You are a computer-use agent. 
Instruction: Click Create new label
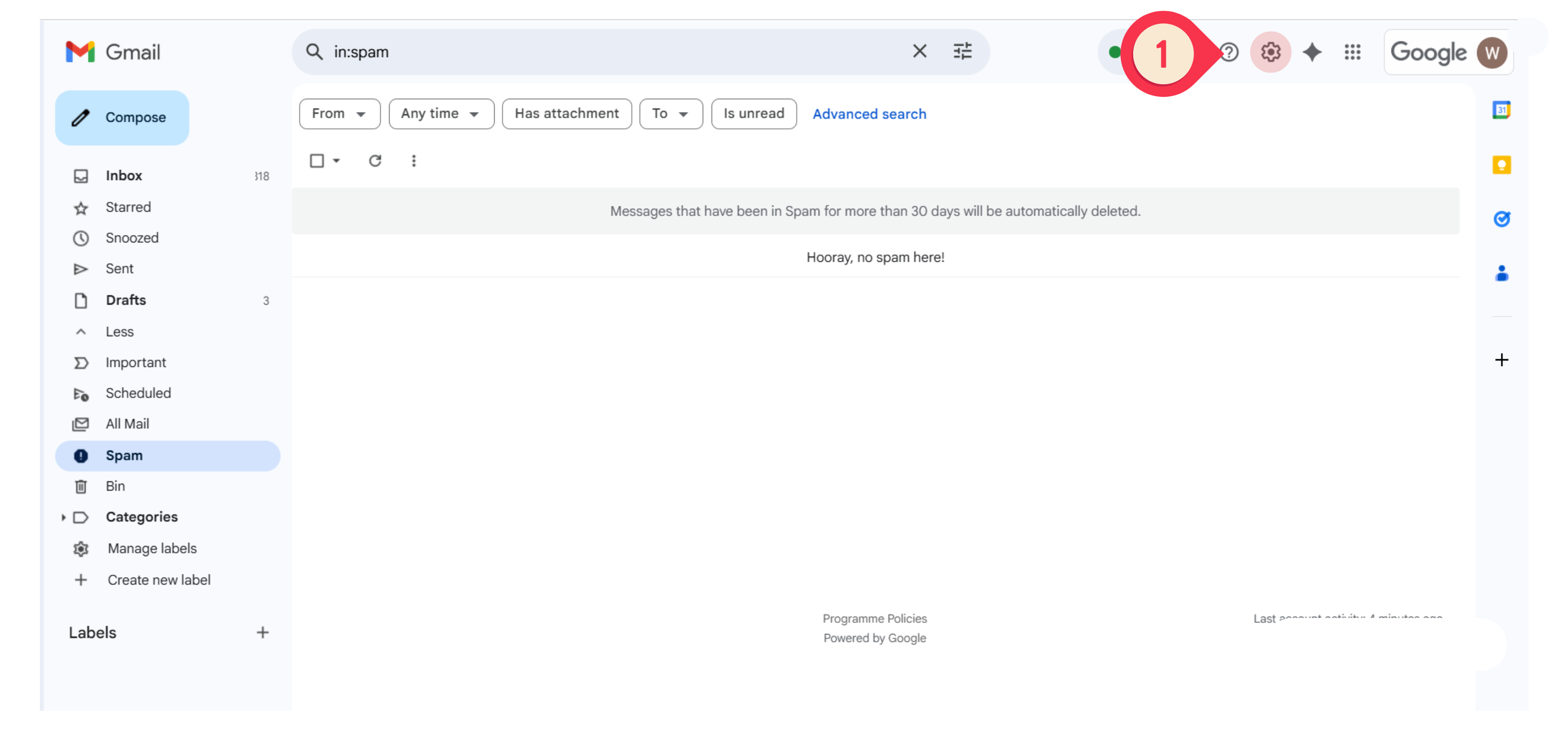click(x=167, y=580)
